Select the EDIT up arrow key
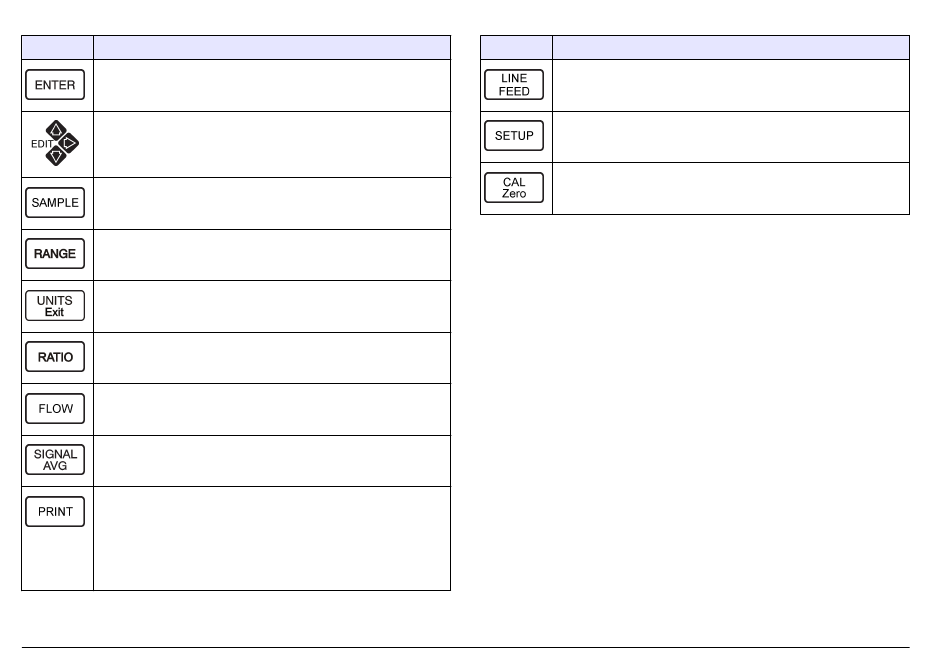The image size is (950, 657). click(x=56, y=129)
